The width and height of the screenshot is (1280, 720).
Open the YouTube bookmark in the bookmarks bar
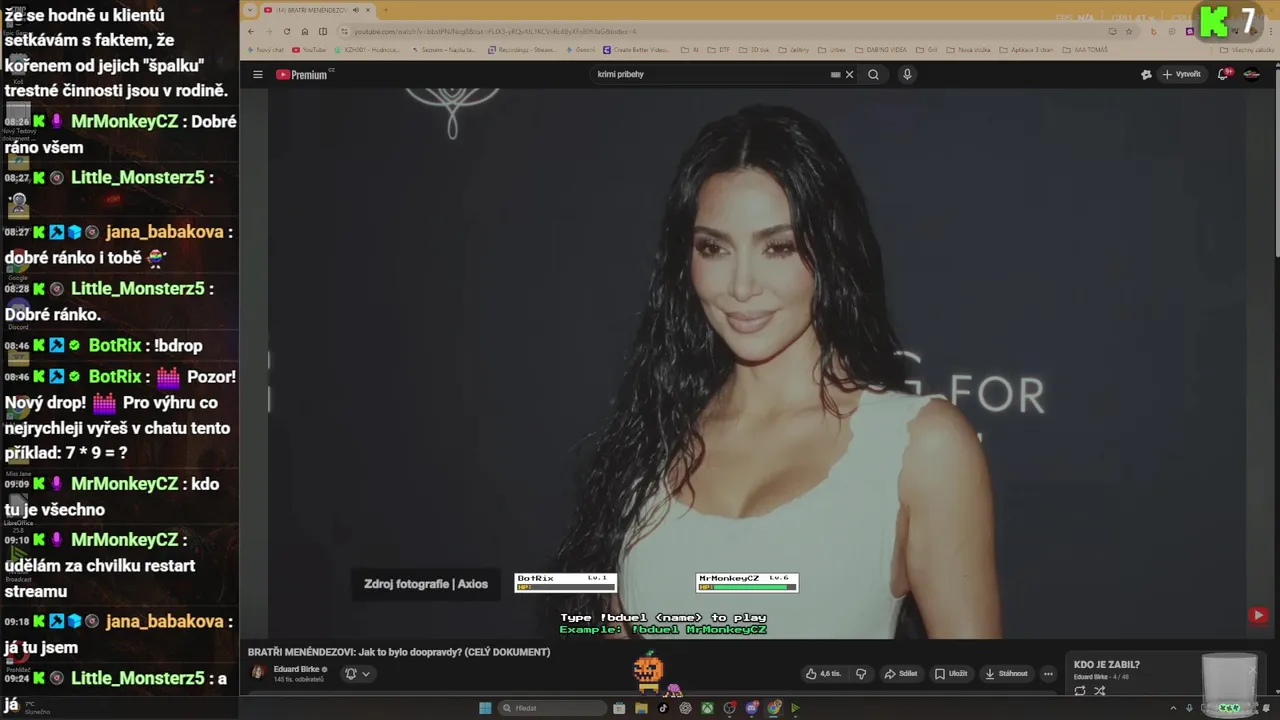pyautogui.click(x=309, y=50)
